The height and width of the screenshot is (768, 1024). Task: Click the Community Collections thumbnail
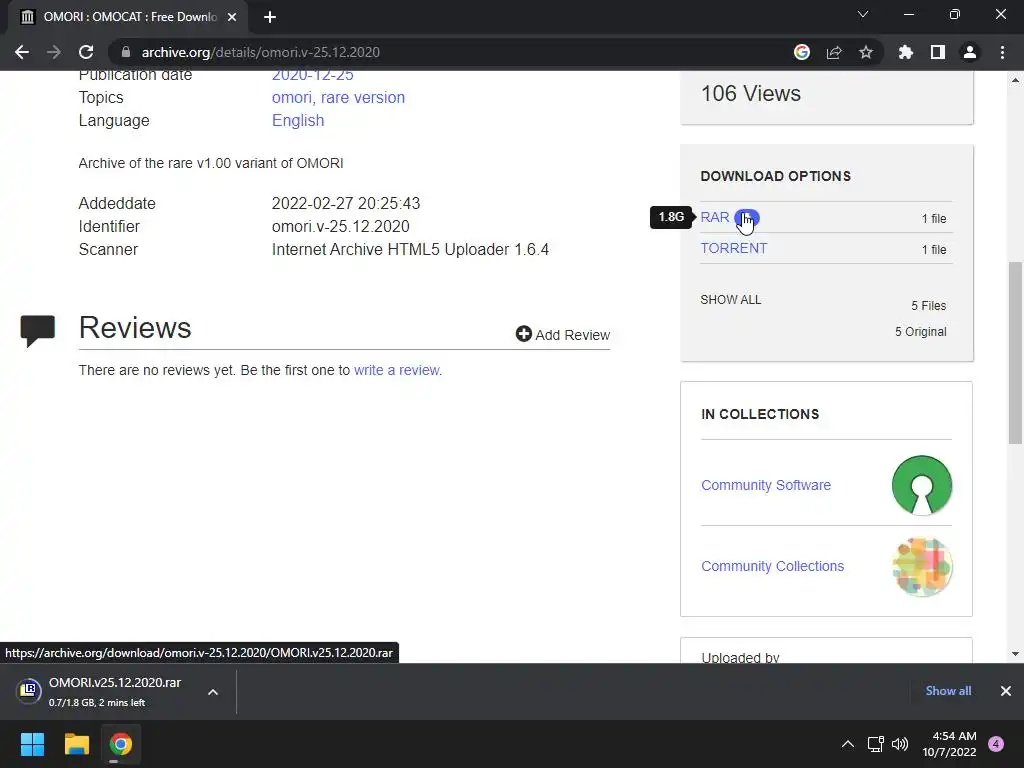click(921, 566)
